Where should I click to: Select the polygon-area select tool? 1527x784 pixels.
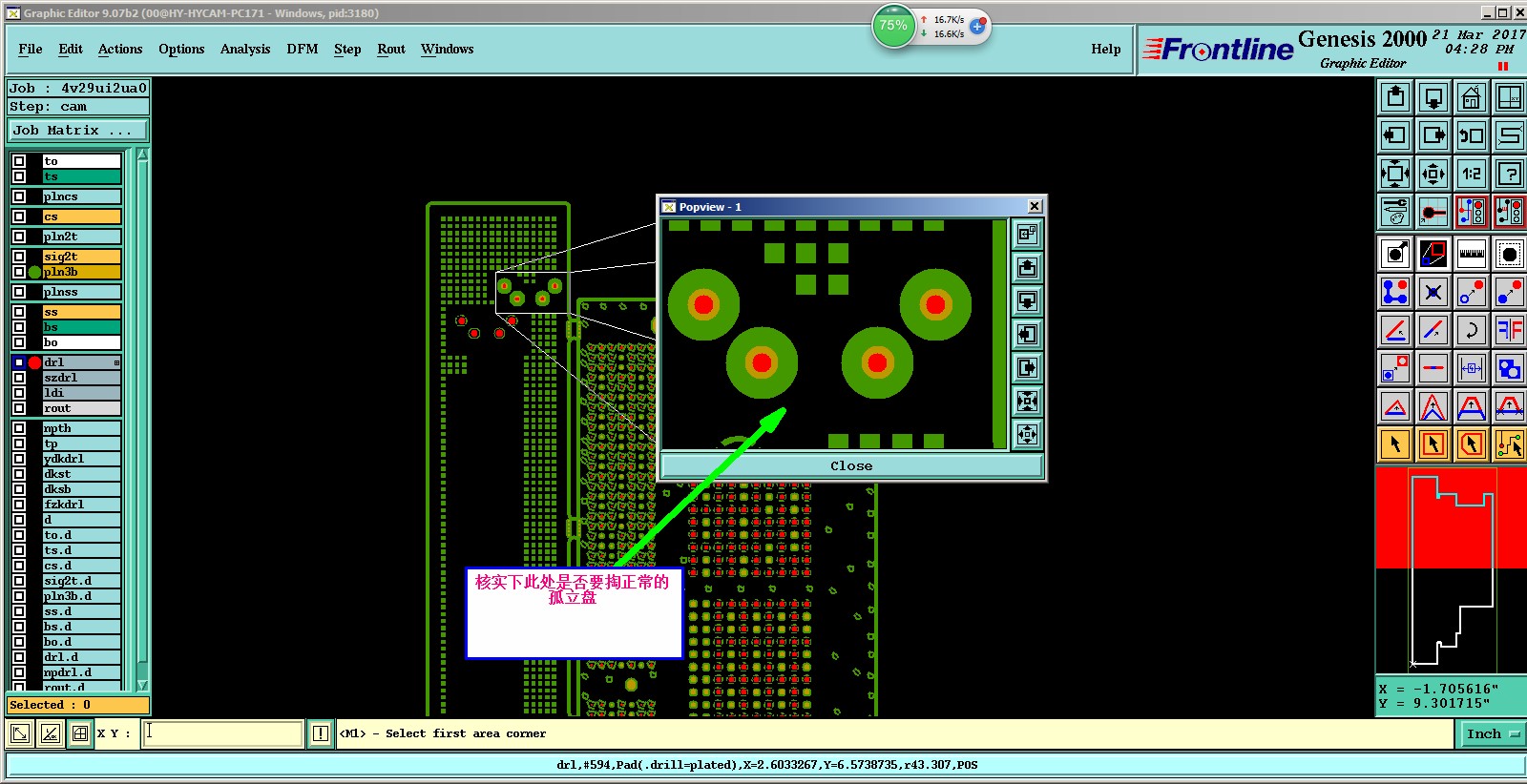pyautogui.click(x=1472, y=444)
